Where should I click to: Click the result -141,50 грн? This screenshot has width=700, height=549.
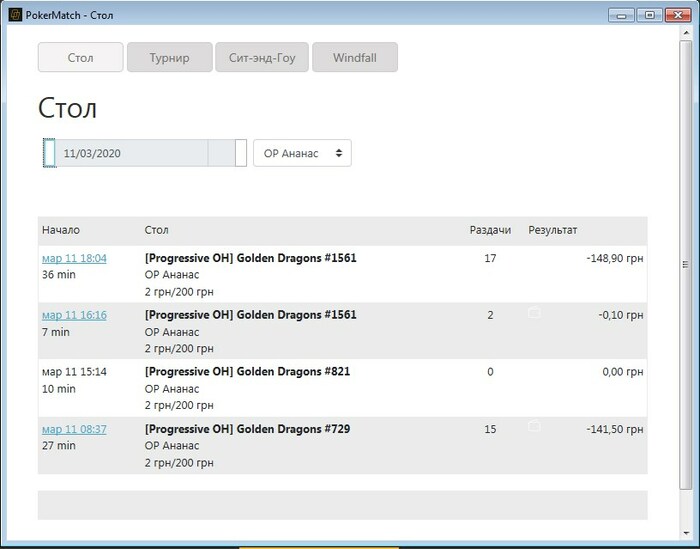tap(615, 429)
